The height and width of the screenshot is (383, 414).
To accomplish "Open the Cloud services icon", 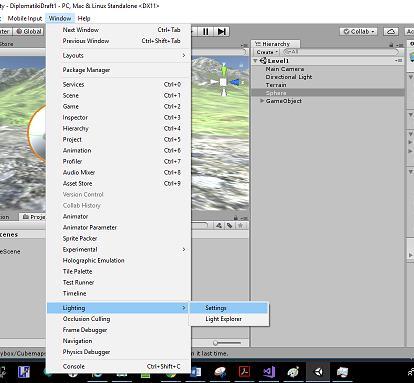I will point(391,31).
